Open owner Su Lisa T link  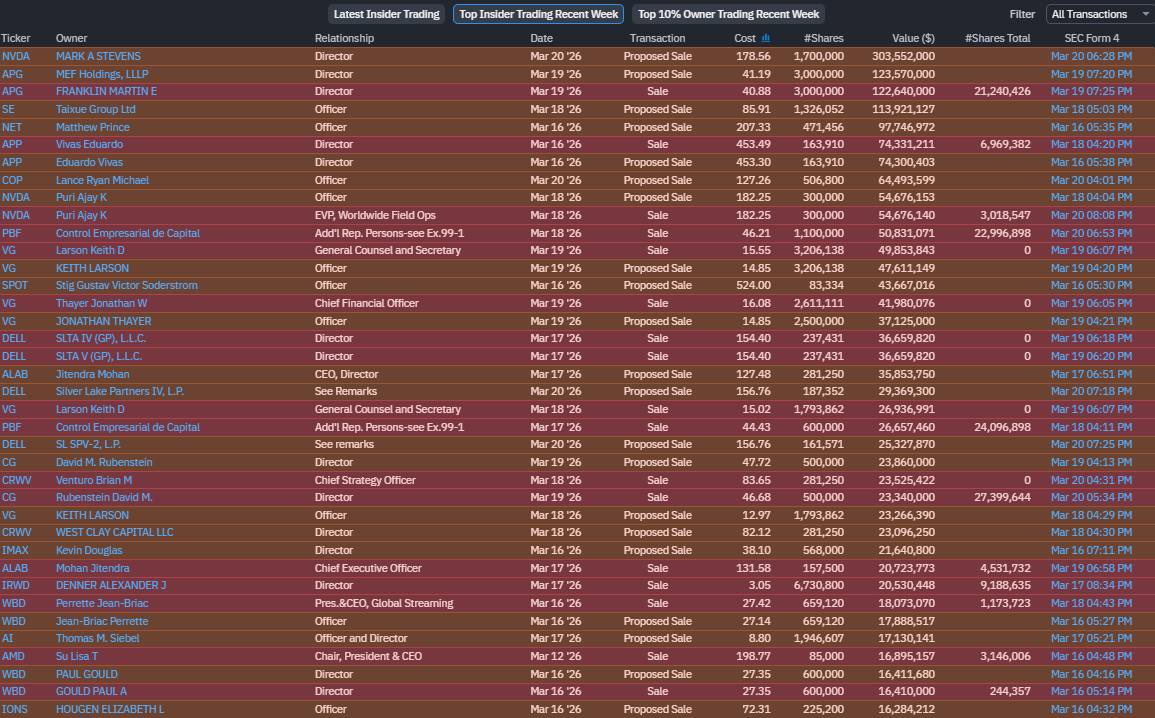click(x=77, y=656)
